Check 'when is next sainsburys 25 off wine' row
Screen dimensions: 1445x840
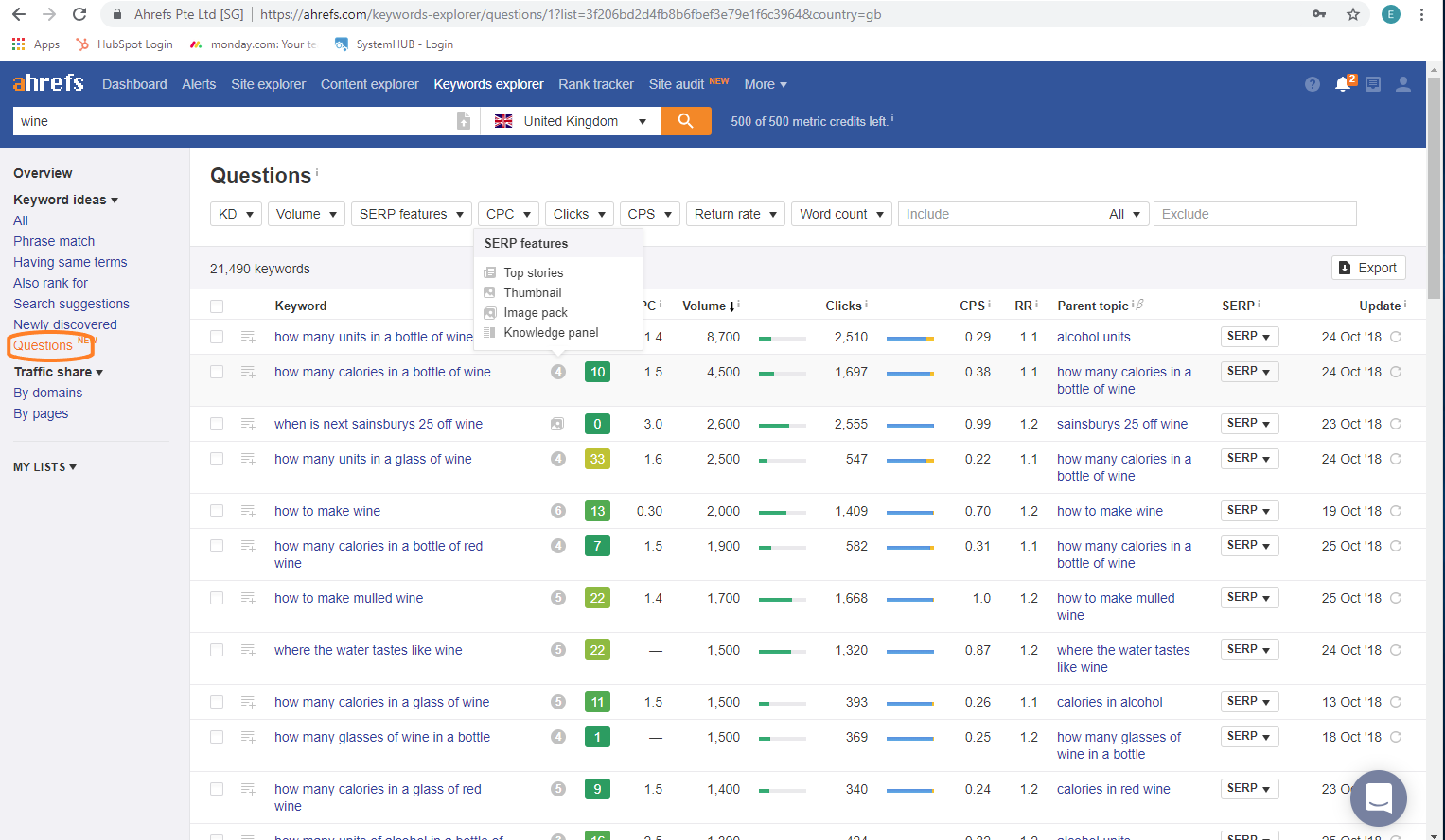(x=217, y=424)
